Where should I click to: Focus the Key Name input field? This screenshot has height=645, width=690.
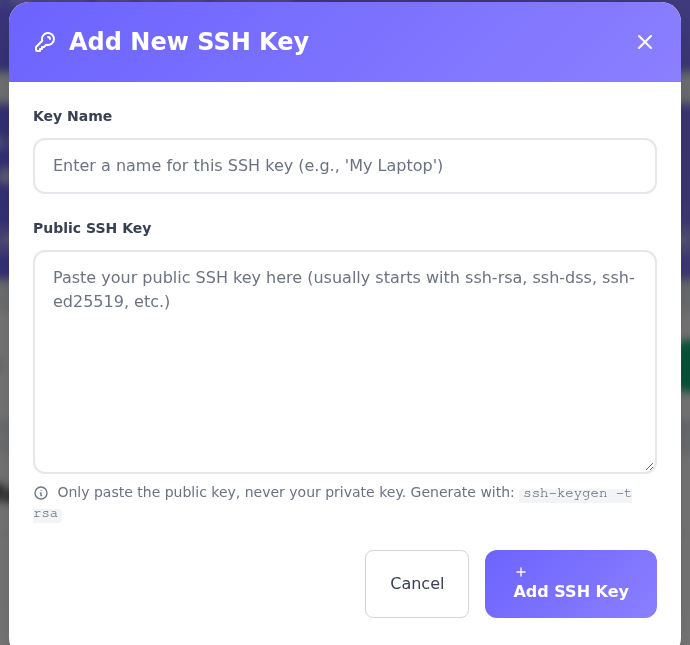[345, 166]
